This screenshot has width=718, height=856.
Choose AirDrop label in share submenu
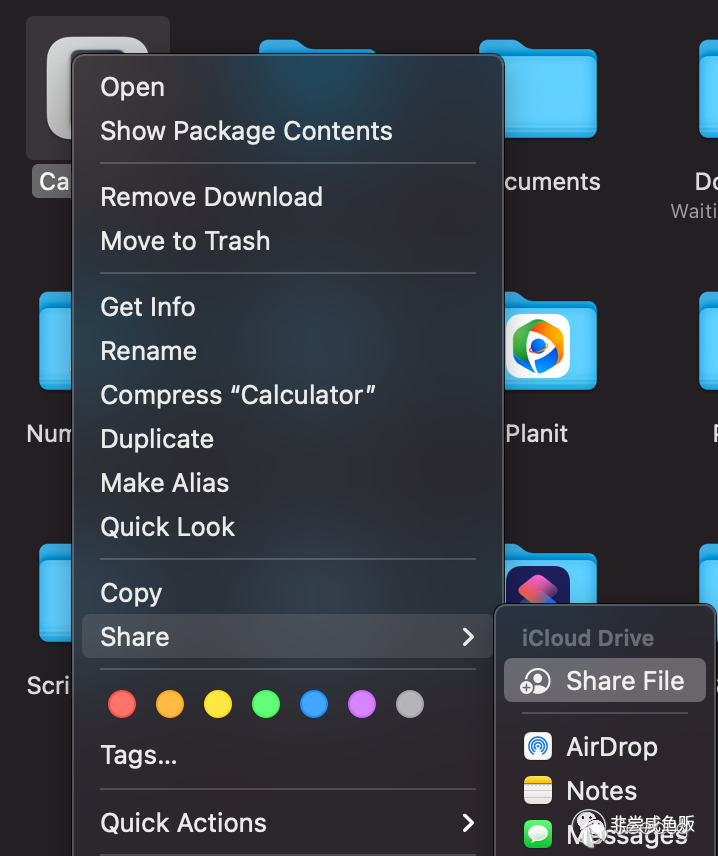click(612, 747)
